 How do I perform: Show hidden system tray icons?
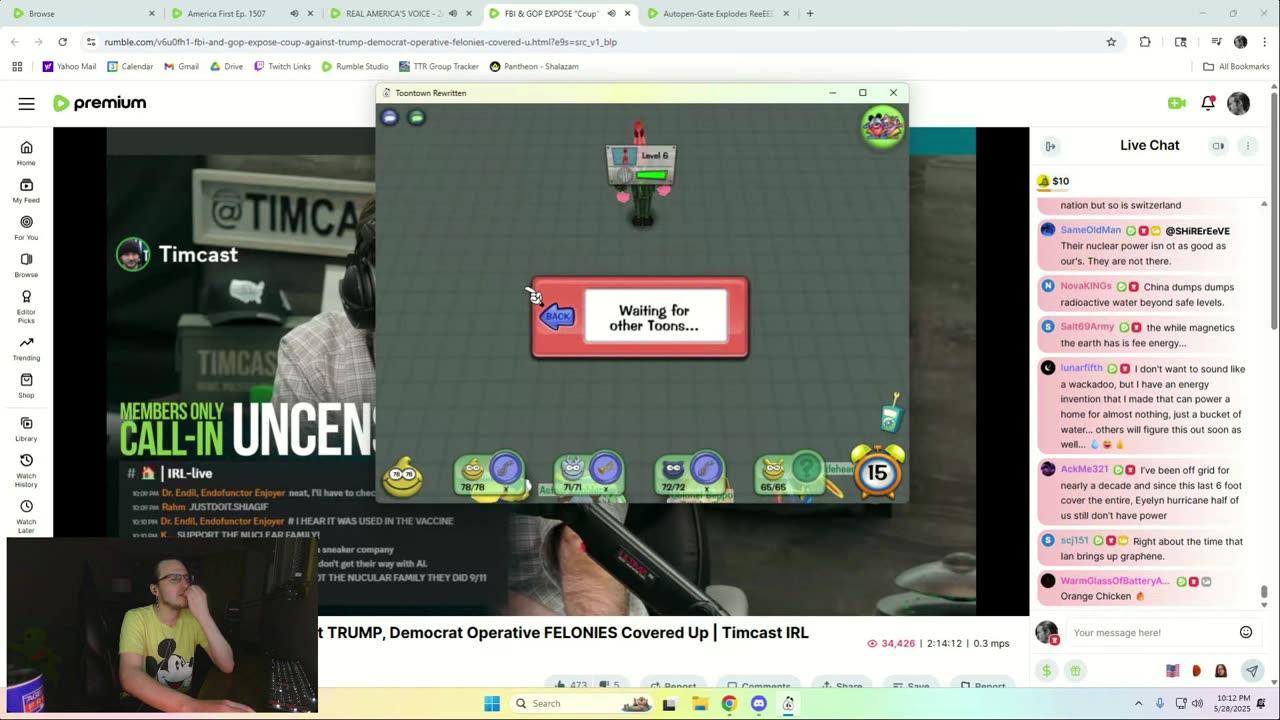(1138, 704)
